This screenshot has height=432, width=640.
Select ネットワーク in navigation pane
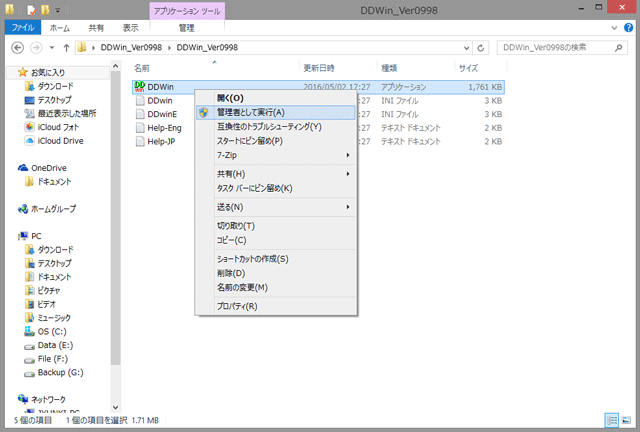[x=48, y=399]
